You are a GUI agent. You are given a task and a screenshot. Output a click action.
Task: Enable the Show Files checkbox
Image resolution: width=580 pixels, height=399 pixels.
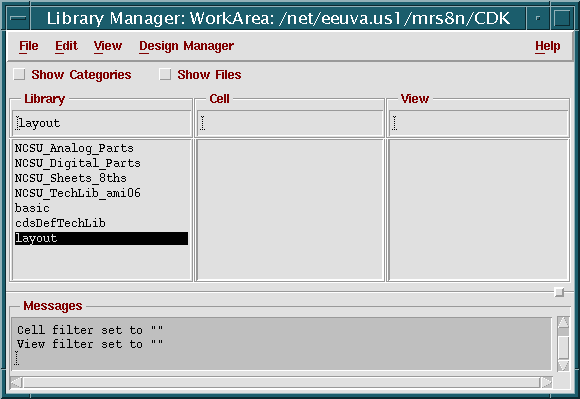(x=165, y=74)
